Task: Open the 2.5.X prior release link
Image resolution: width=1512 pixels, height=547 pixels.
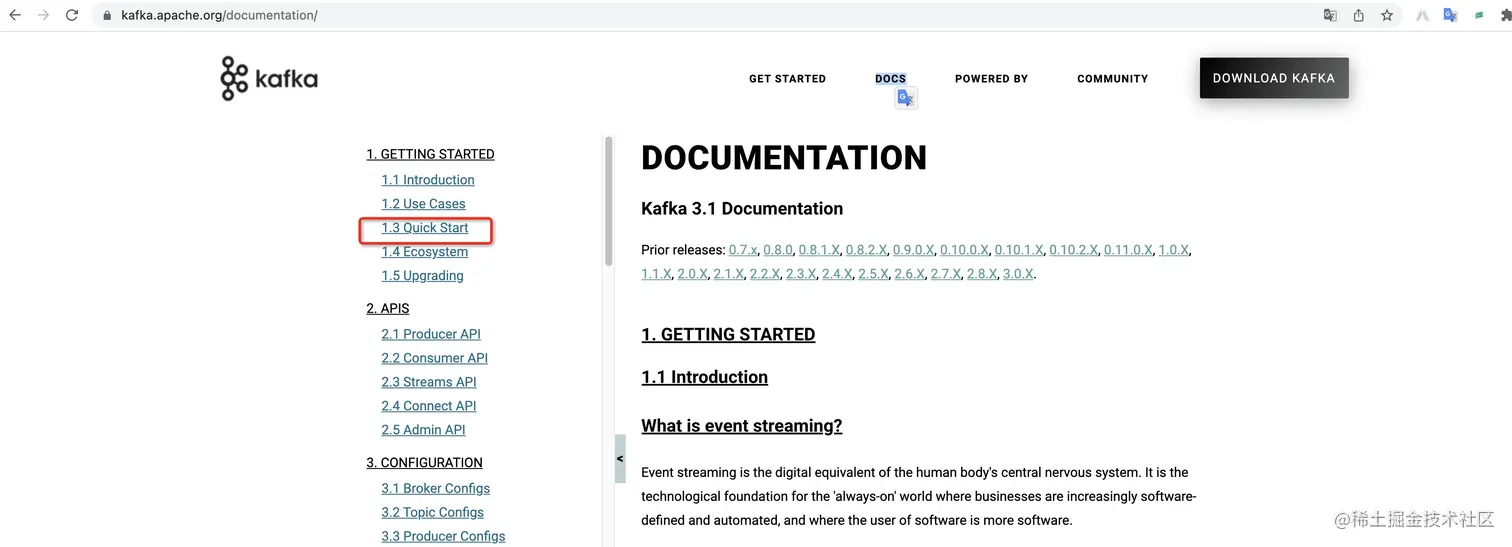Action: [x=873, y=274]
